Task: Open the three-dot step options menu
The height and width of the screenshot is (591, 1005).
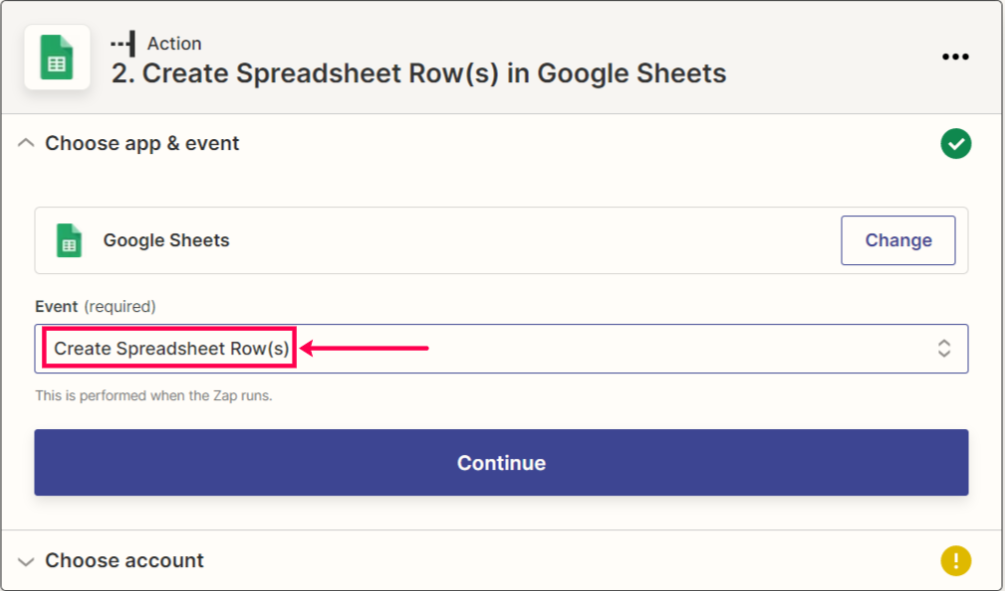Action: pyautogui.click(x=955, y=57)
